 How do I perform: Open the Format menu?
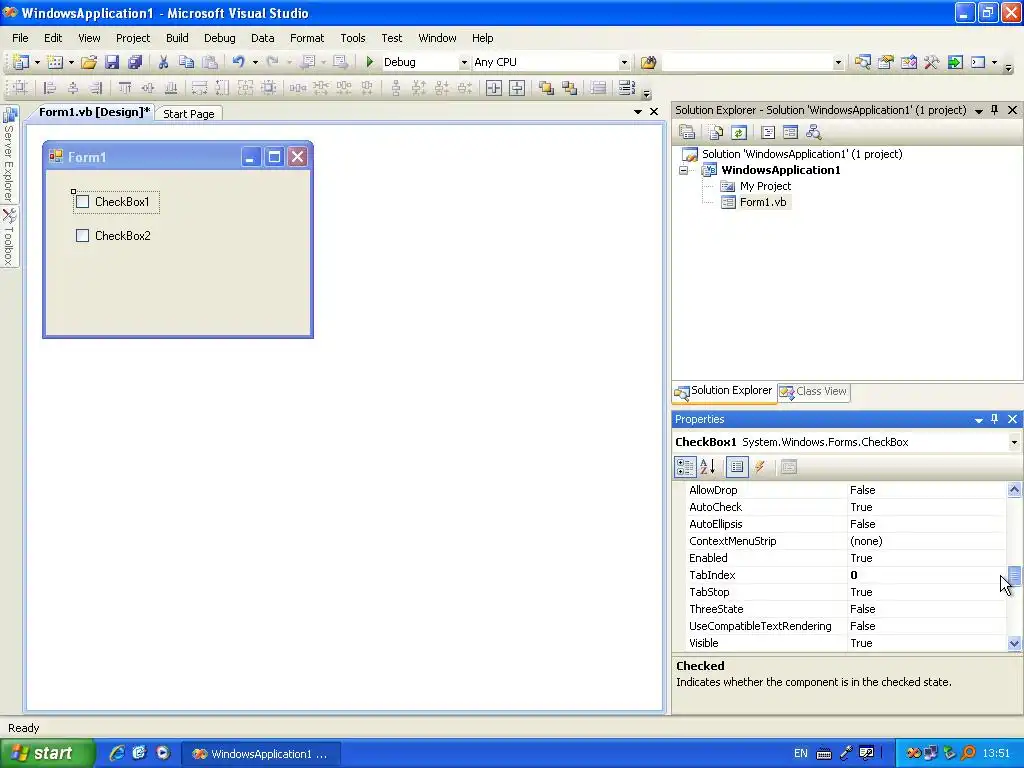[307, 38]
